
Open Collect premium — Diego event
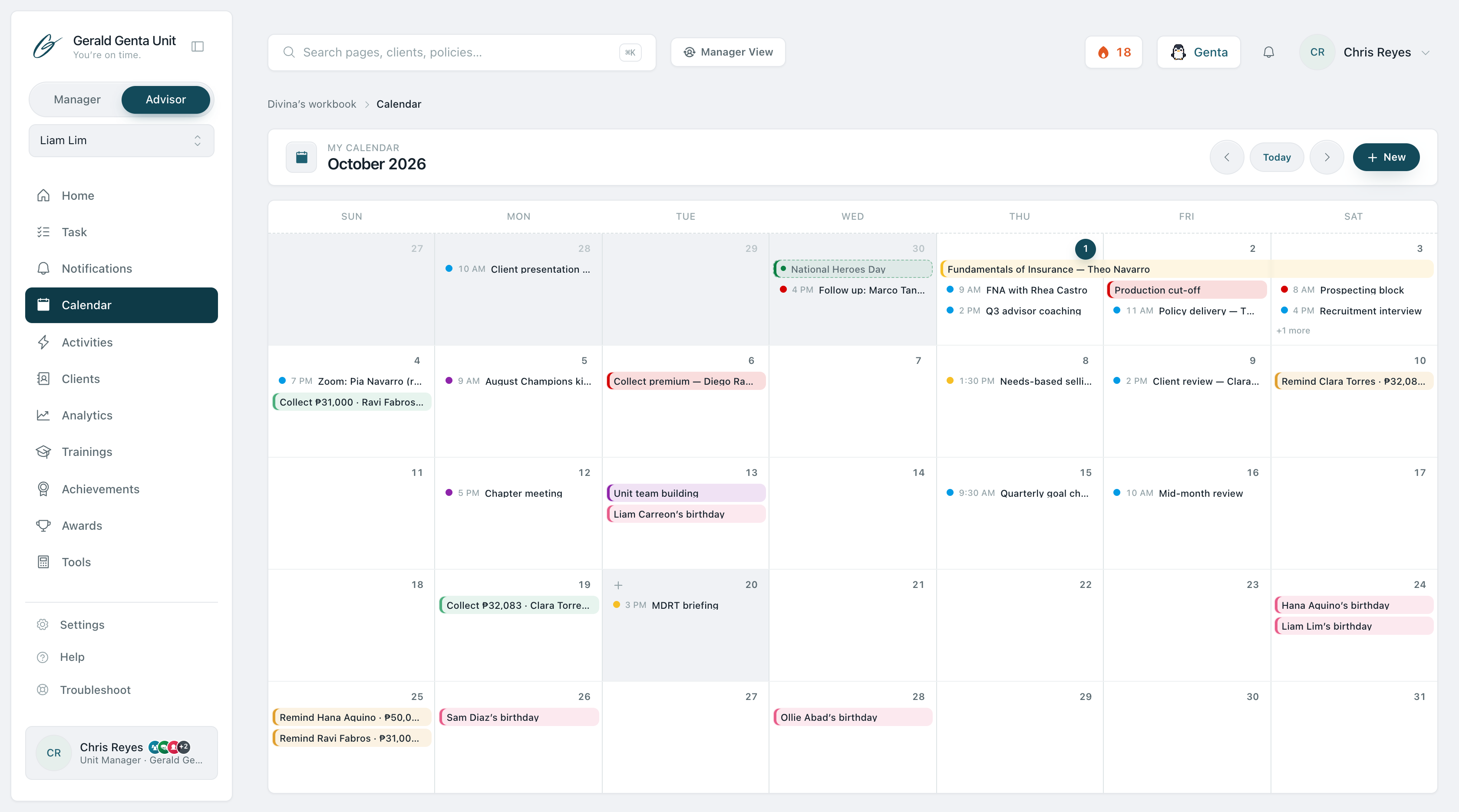686,381
